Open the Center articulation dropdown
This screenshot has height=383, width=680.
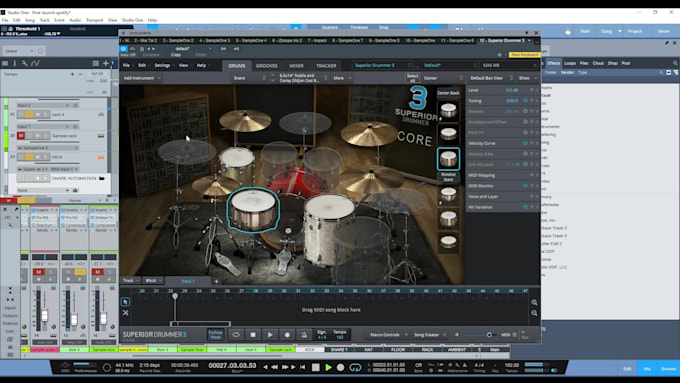[x=443, y=78]
